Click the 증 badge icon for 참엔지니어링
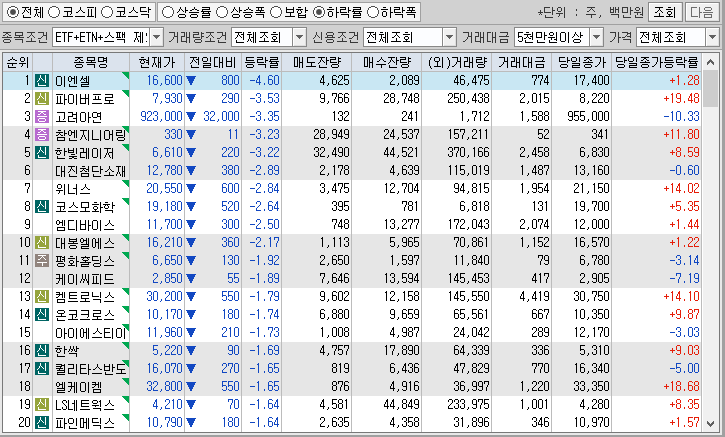This screenshot has width=725, height=437. click(42, 135)
